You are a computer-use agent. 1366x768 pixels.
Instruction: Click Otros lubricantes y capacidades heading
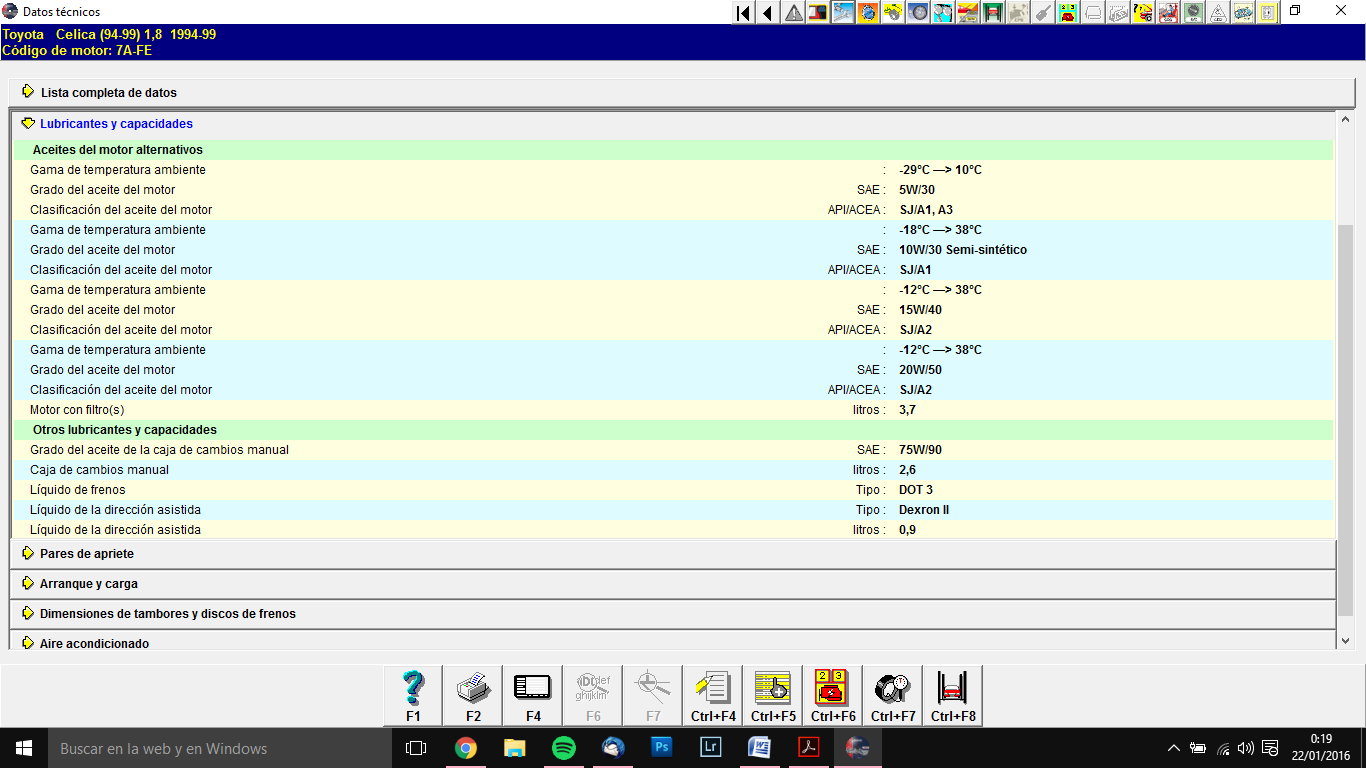(x=125, y=430)
